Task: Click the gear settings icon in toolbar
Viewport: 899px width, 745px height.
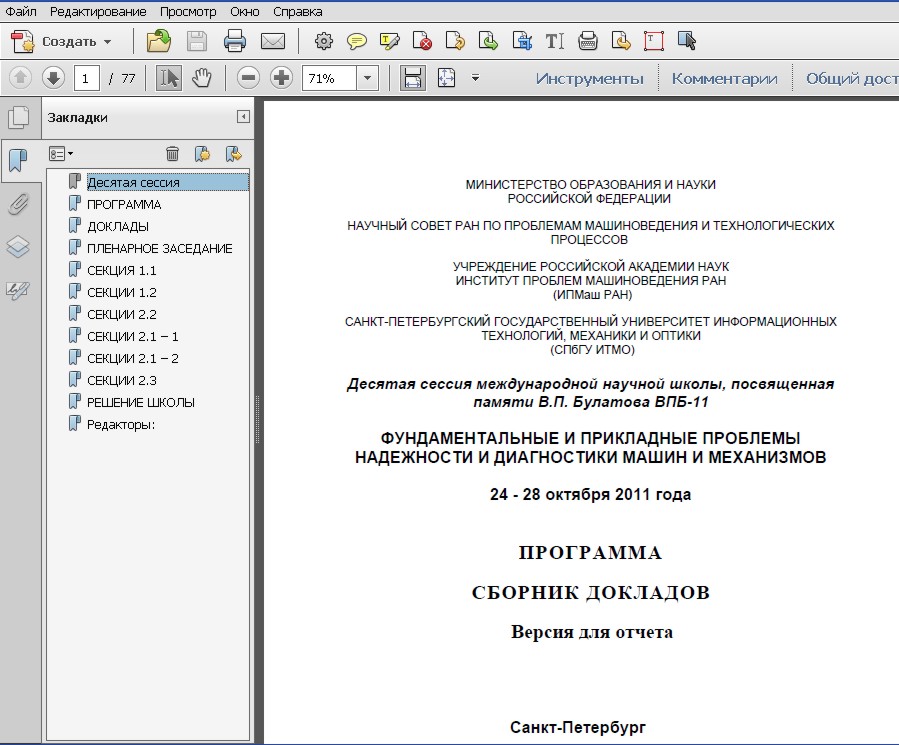Action: coord(323,41)
